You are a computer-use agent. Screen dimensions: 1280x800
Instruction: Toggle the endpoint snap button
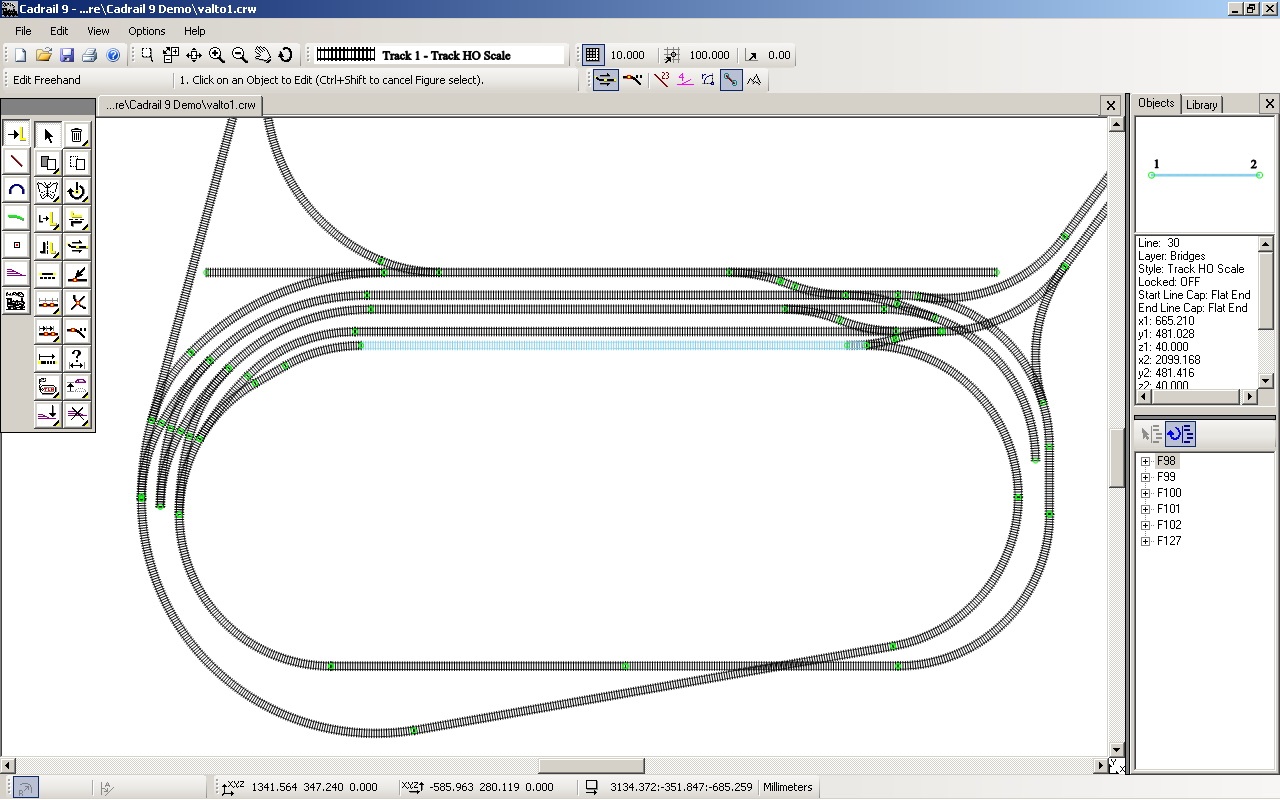[731, 80]
